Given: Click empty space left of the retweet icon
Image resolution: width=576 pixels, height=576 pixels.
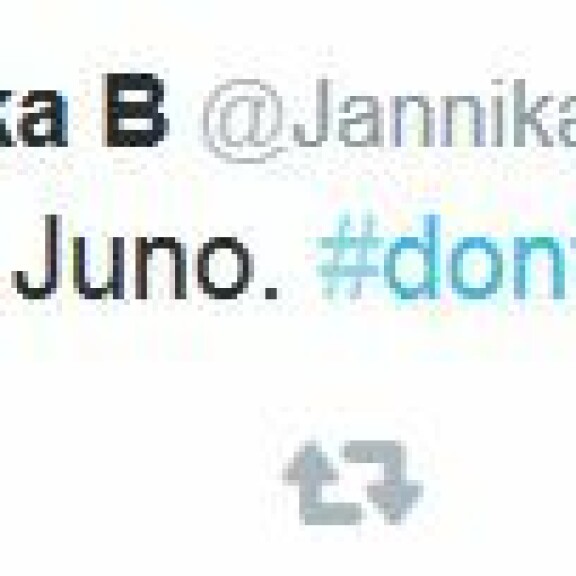Looking at the screenshot, I should click(x=147, y=482).
